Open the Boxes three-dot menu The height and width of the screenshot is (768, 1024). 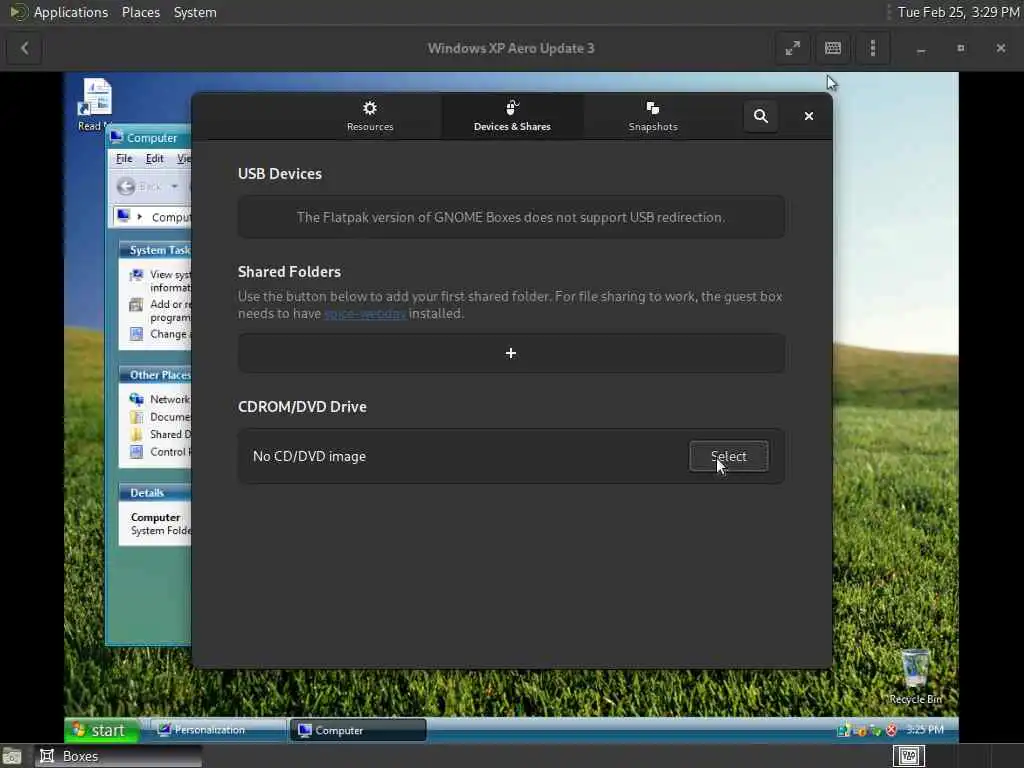tap(873, 48)
